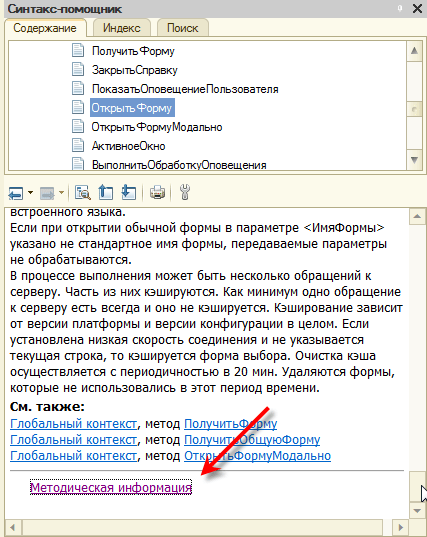Click the document icon beside ЗакрытьСправку
Image resolution: width=427 pixels, height=537 pixels.
(78, 69)
